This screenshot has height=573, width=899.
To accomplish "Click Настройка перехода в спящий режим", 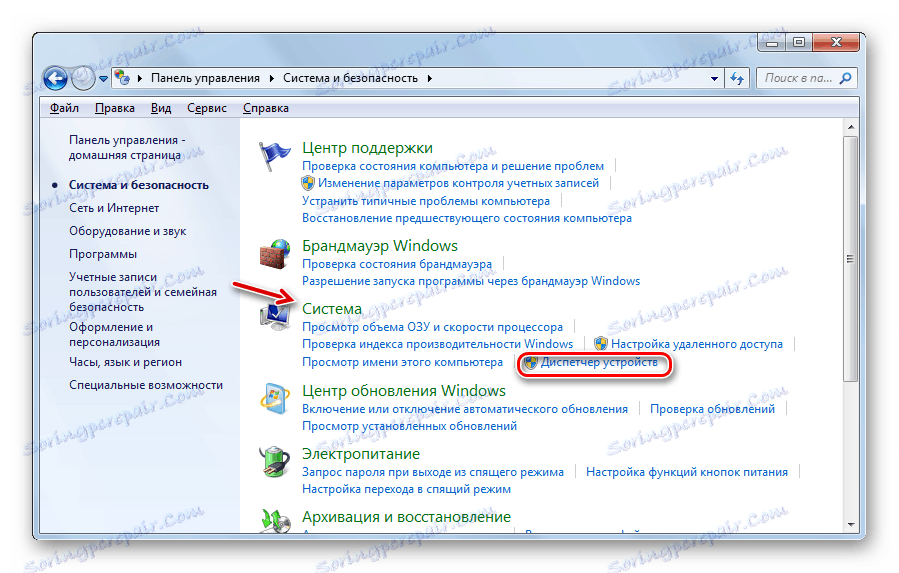I will click(406, 489).
